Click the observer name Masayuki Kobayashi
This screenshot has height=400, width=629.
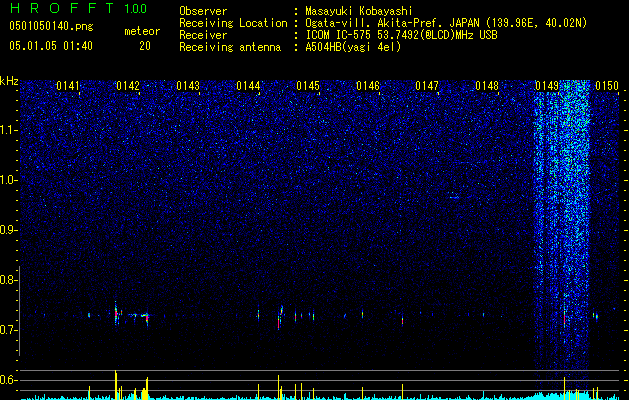tap(359, 11)
